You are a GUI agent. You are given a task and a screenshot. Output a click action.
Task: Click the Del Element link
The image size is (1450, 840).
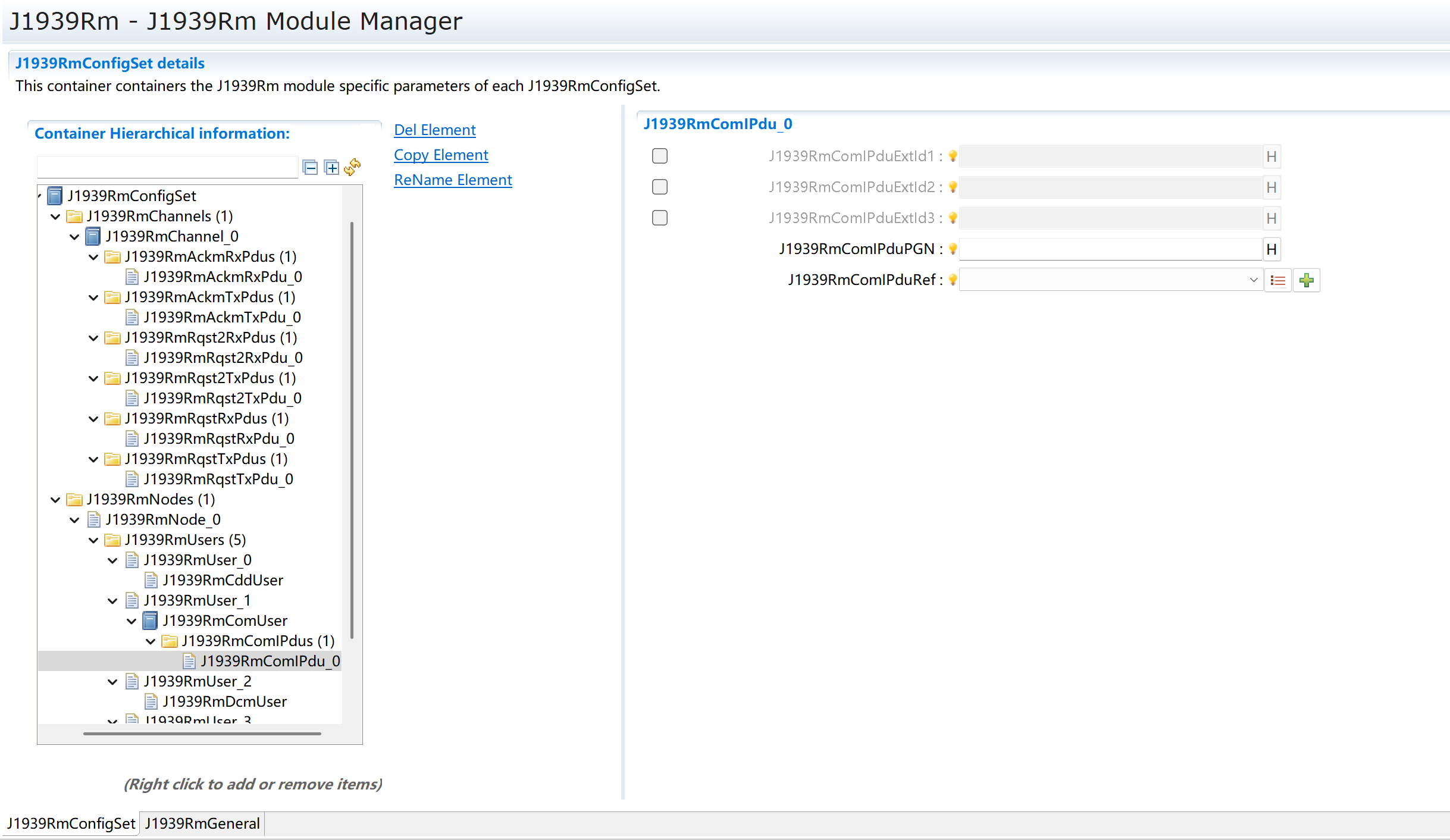click(435, 130)
